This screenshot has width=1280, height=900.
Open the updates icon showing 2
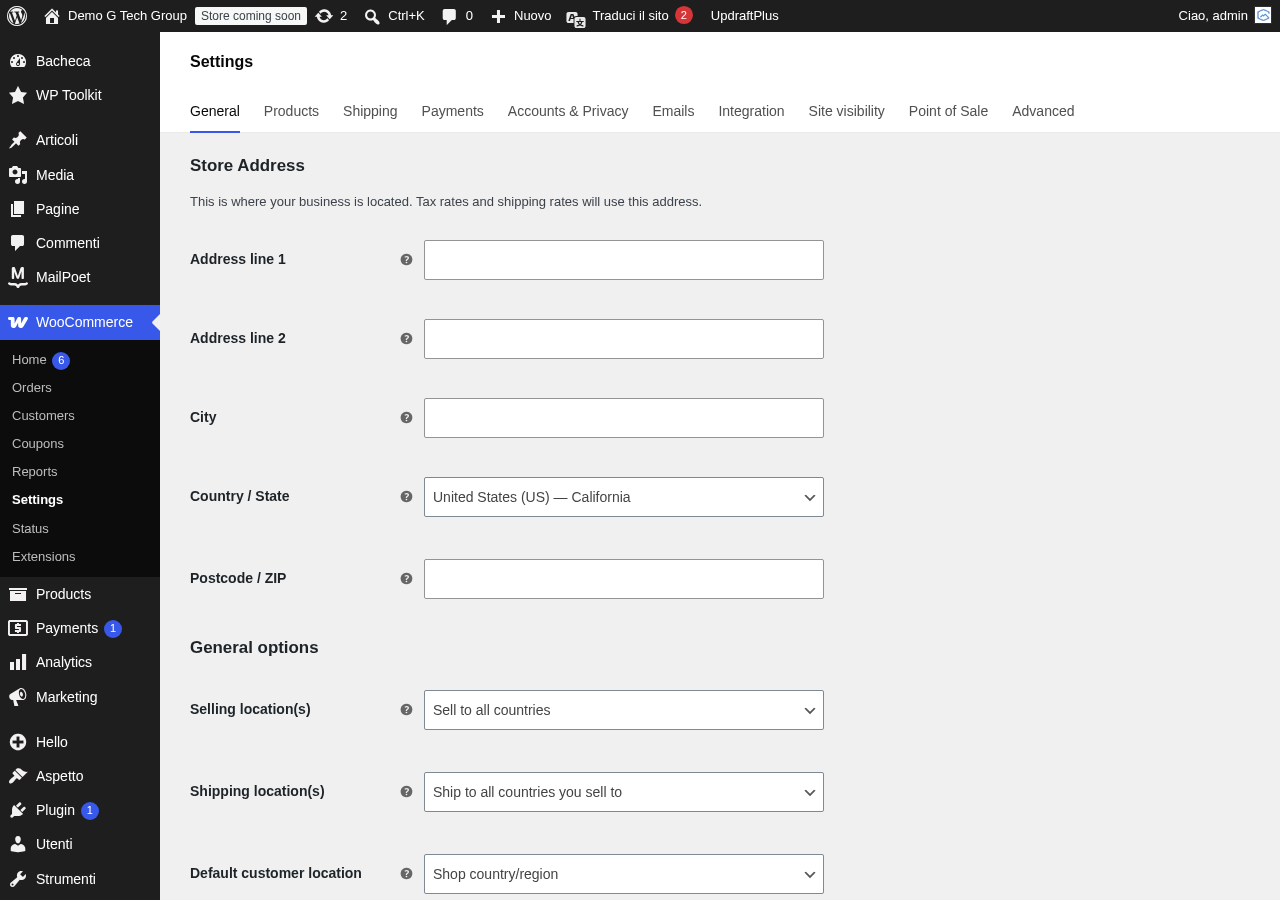324,16
